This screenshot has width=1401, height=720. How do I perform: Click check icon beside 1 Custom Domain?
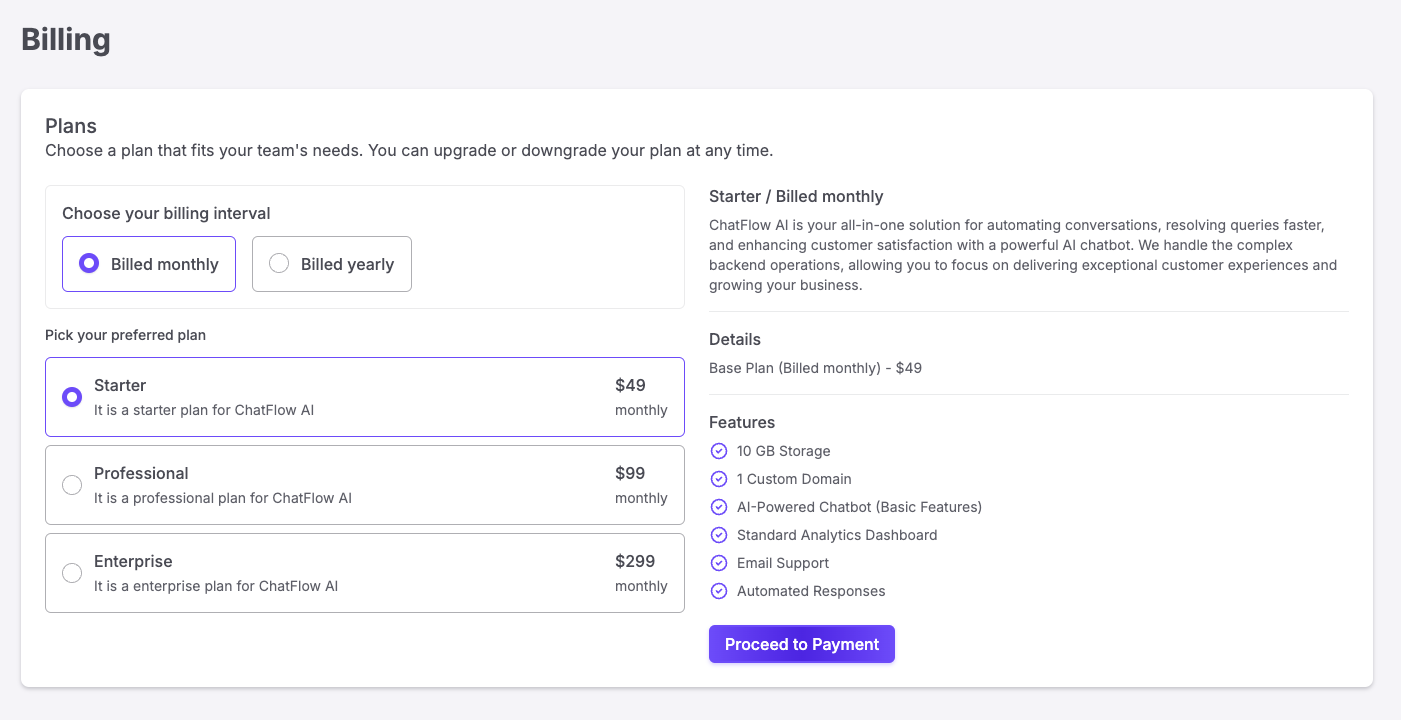coord(718,479)
